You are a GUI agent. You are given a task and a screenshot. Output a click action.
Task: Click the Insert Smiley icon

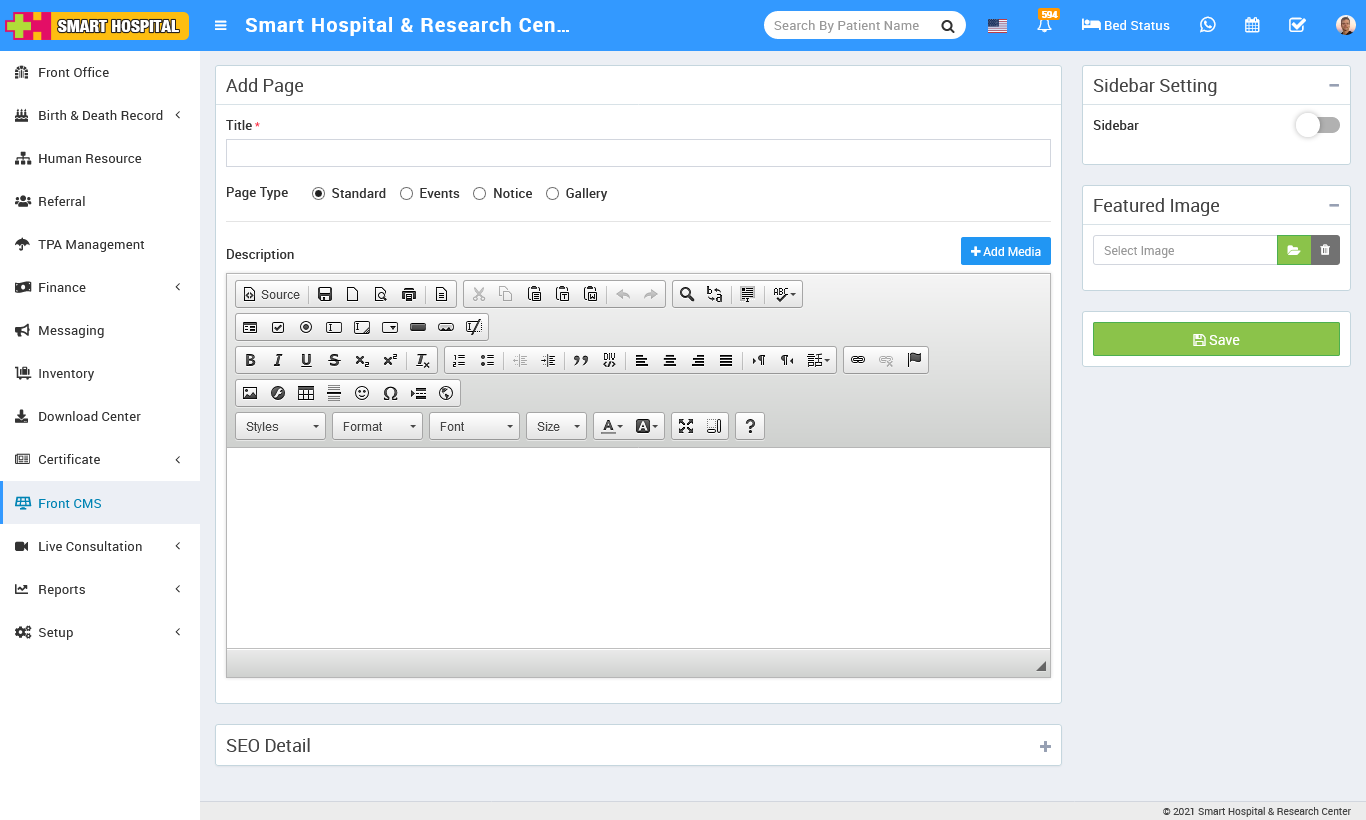(x=362, y=393)
